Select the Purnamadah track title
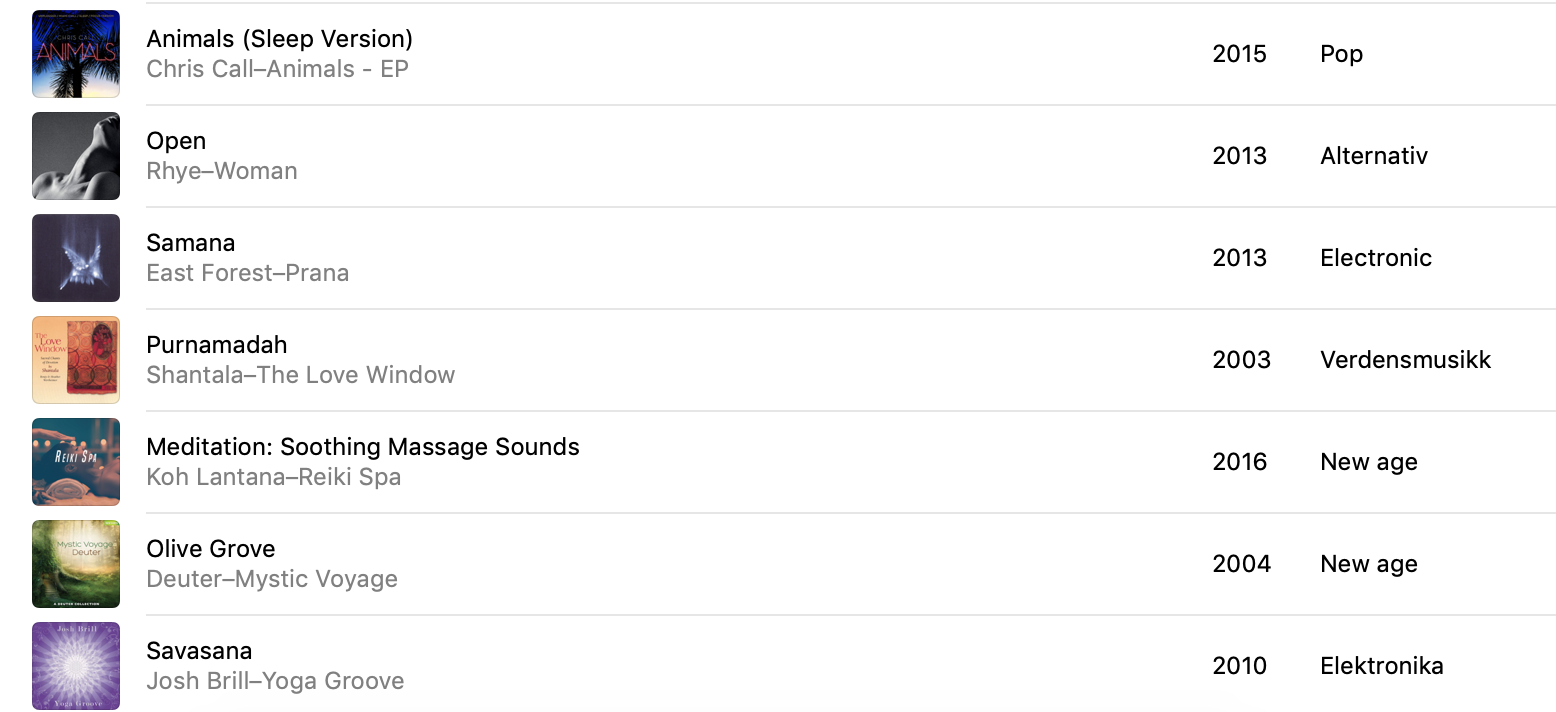This screenshot has height=712, width=1556. tap(217, 344)
